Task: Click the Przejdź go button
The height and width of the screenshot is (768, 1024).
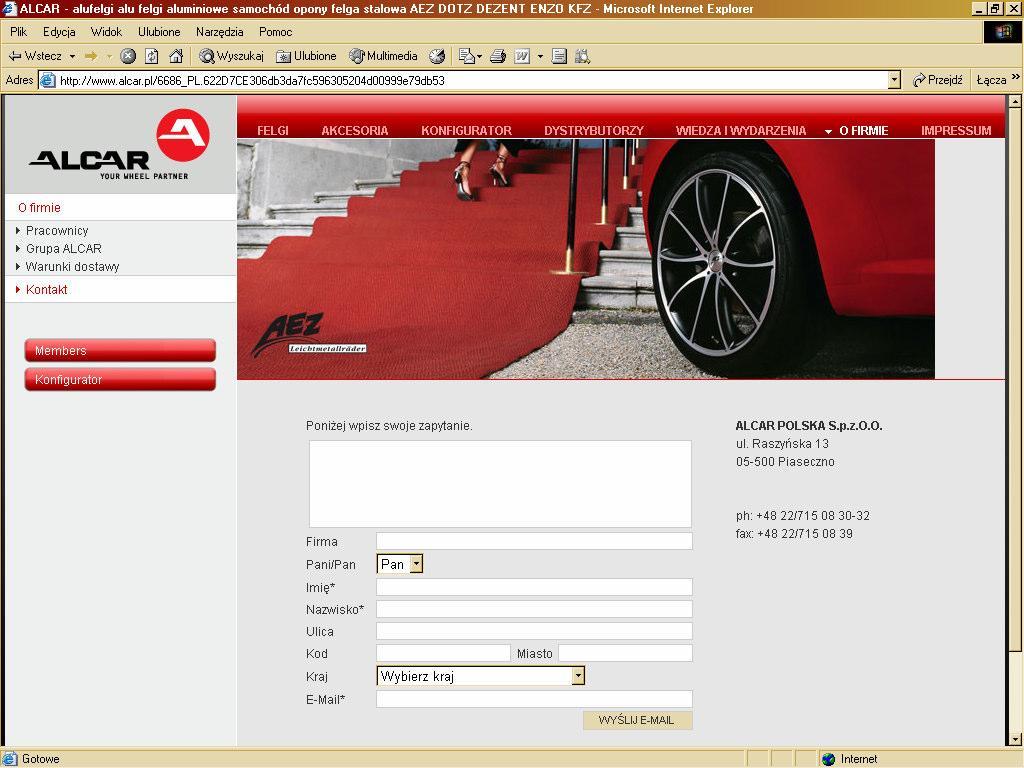Action: (x=938, y=80)
